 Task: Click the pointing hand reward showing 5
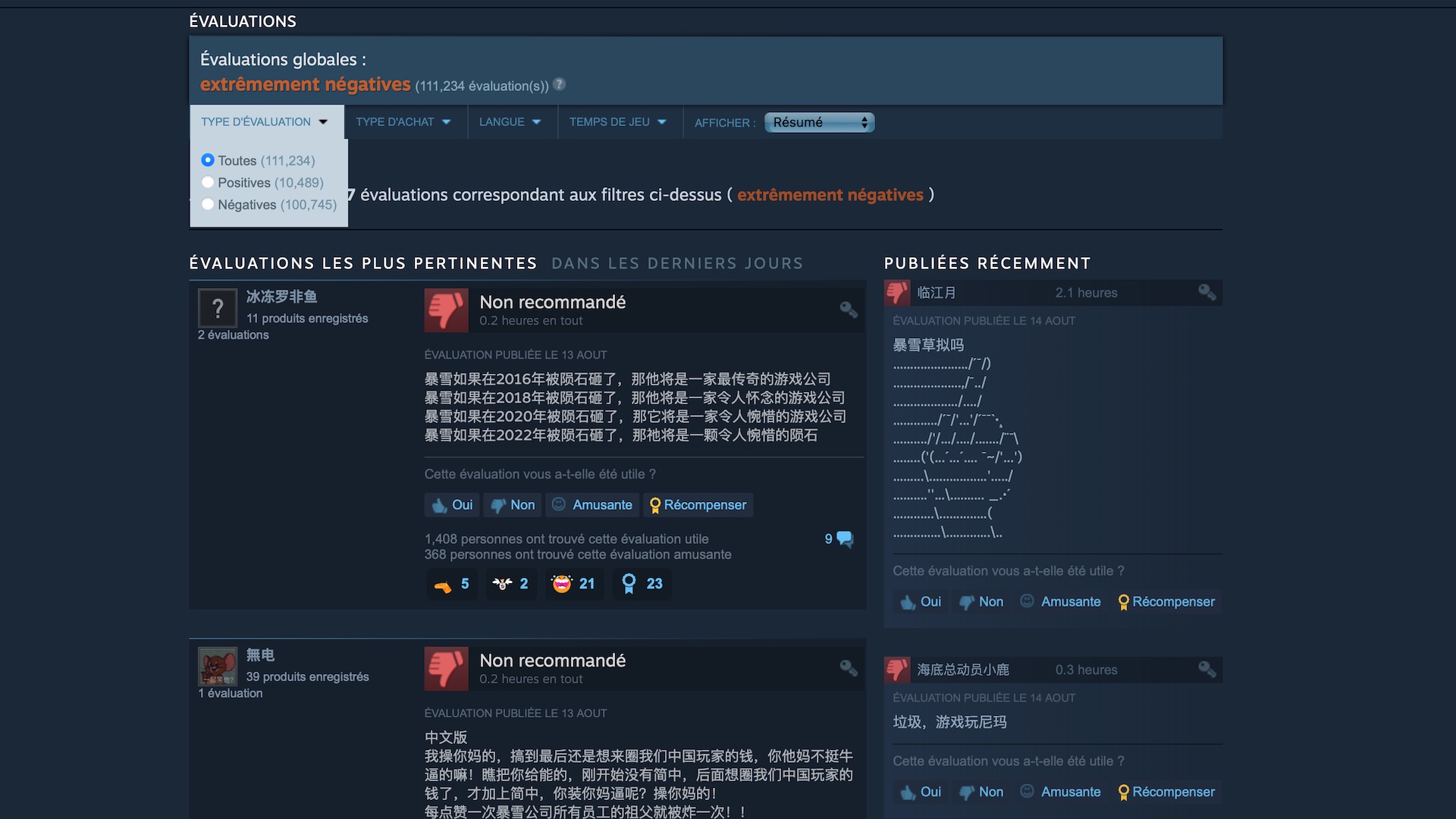452,584
